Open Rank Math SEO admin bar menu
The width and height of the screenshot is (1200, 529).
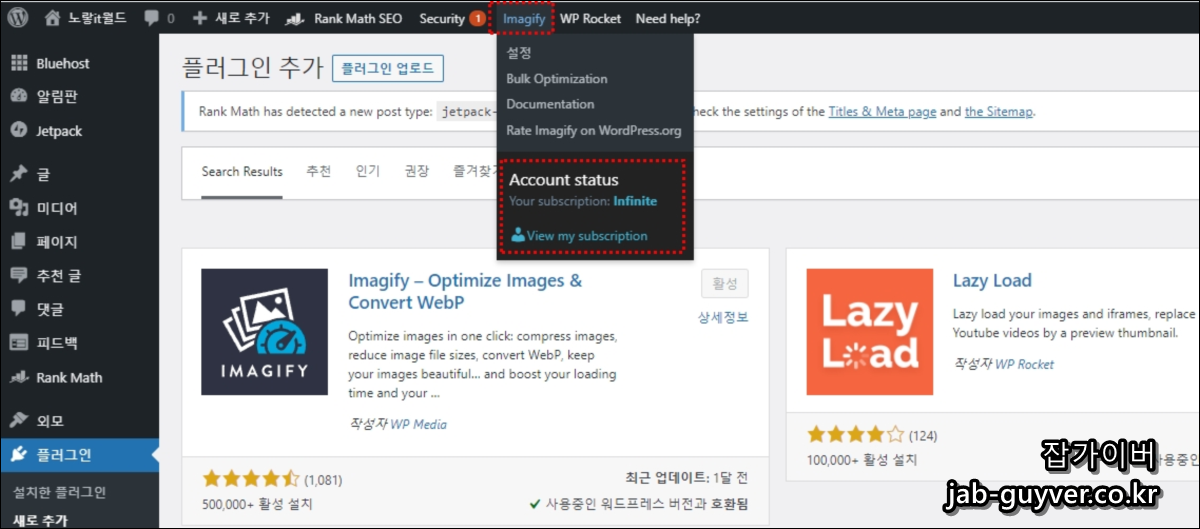click(344, 18)
